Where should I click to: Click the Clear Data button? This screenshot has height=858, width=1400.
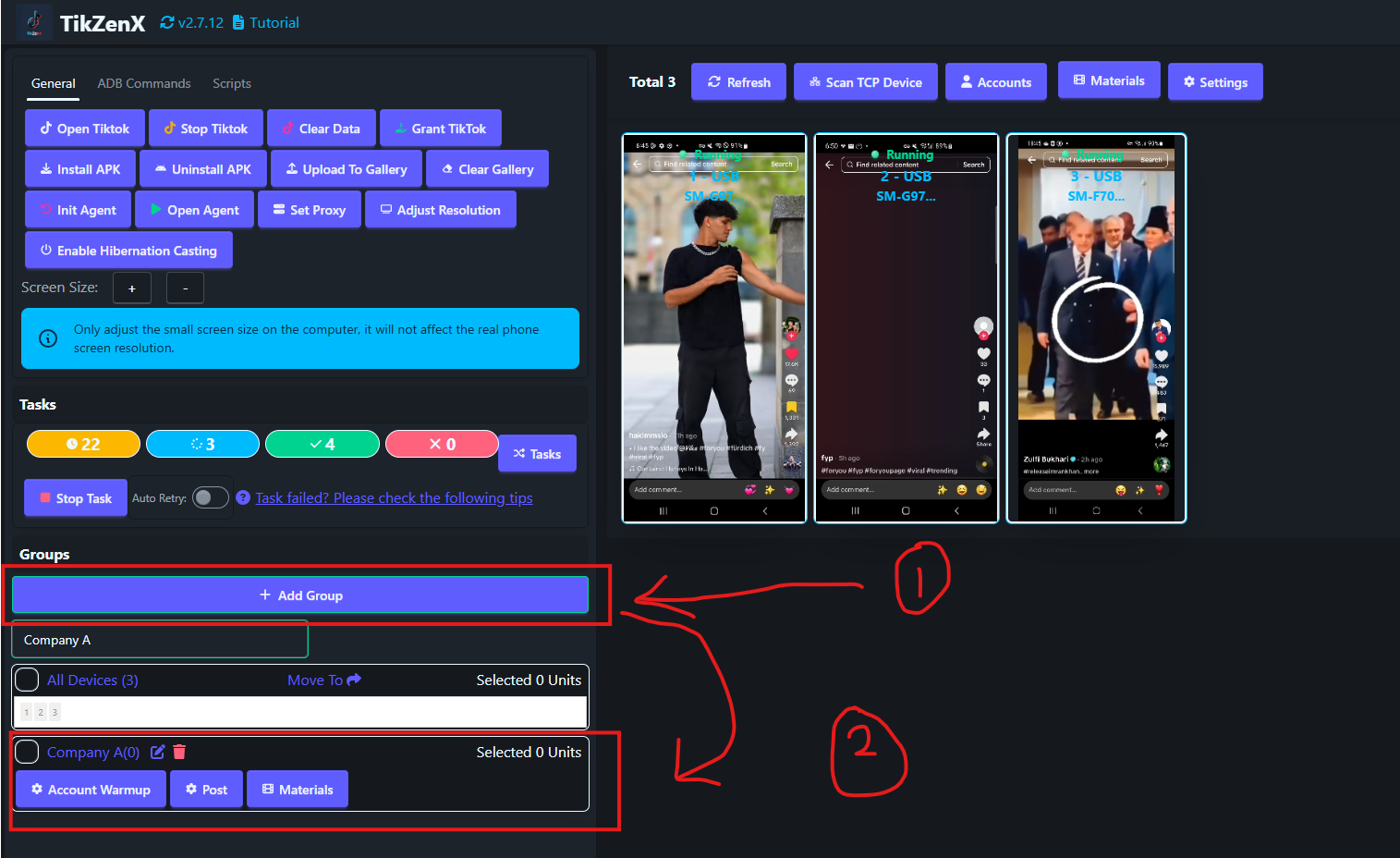click(x=322, y=129)
